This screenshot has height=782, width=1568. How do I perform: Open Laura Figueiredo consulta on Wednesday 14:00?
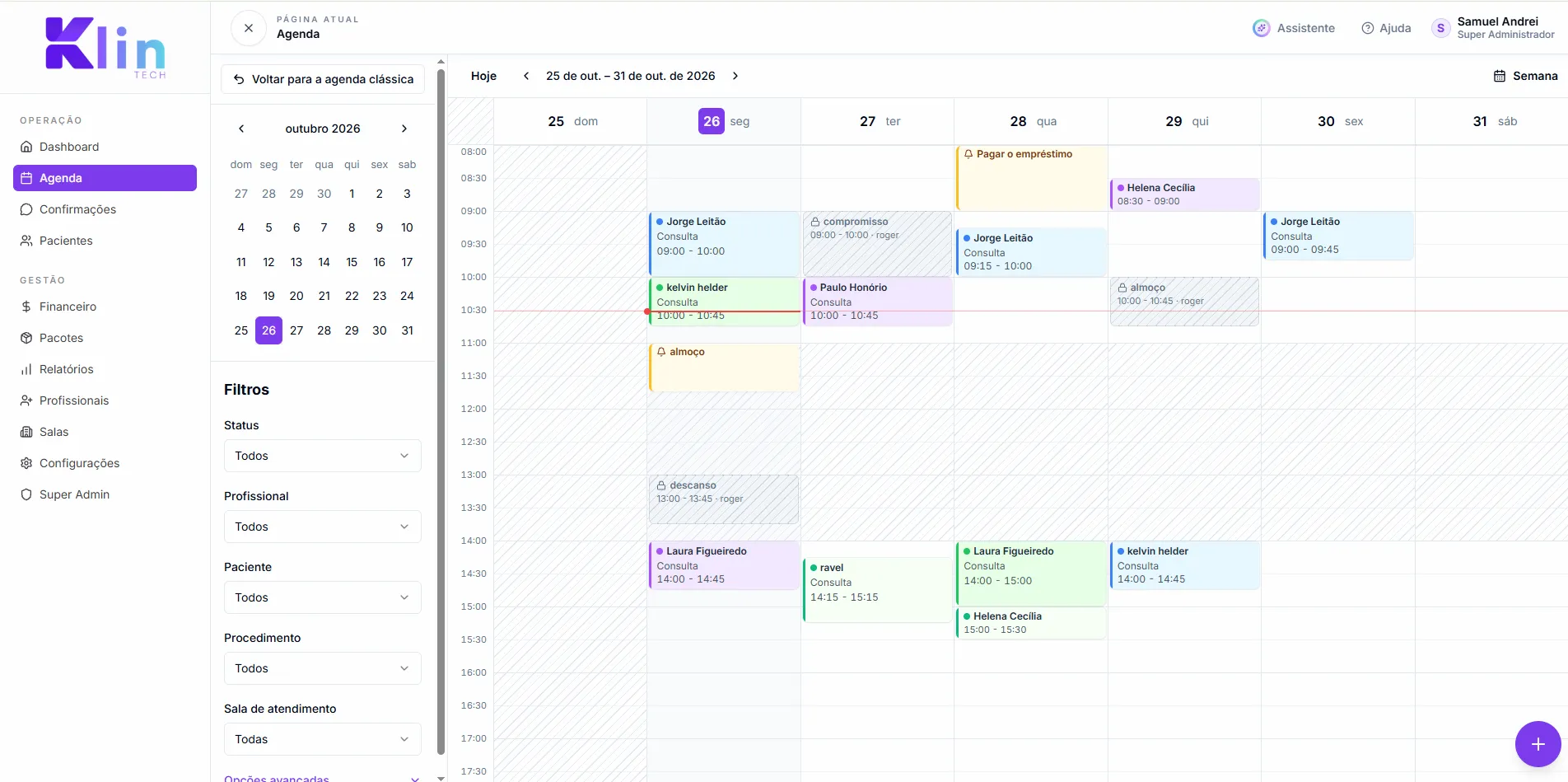pos(1031,574)
